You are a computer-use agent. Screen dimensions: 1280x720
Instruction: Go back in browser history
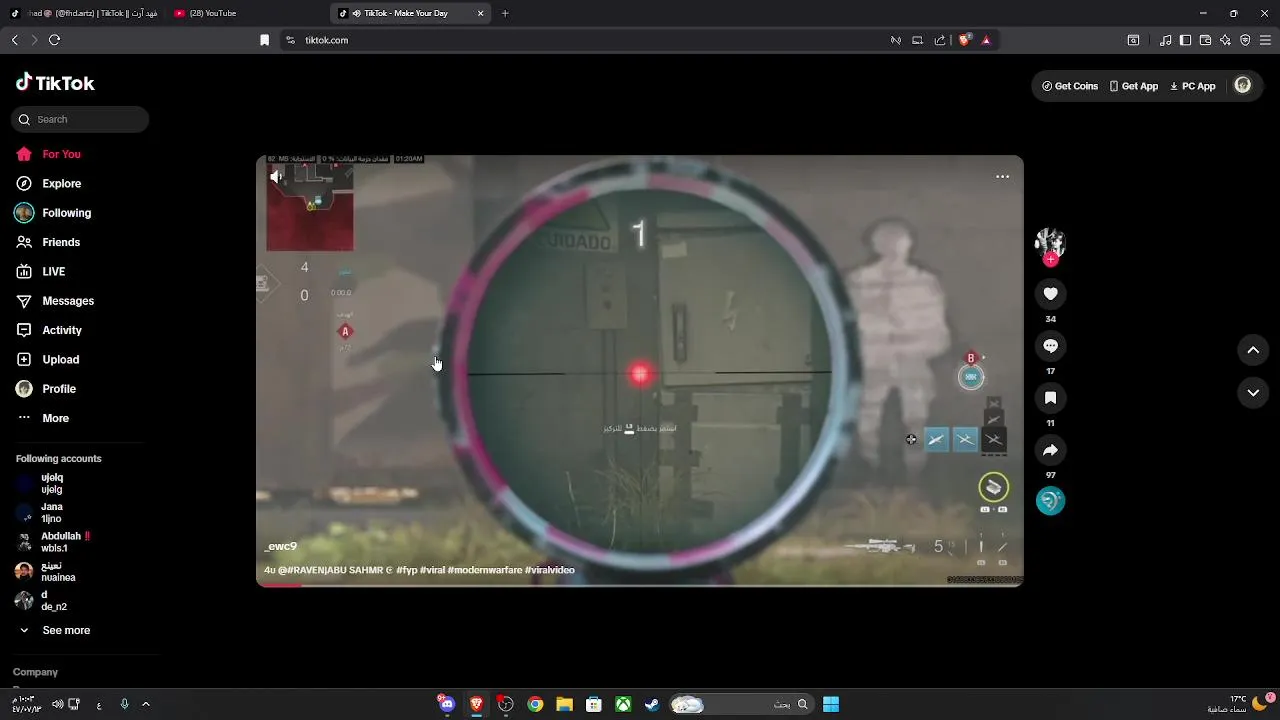(x=15, y=40)
